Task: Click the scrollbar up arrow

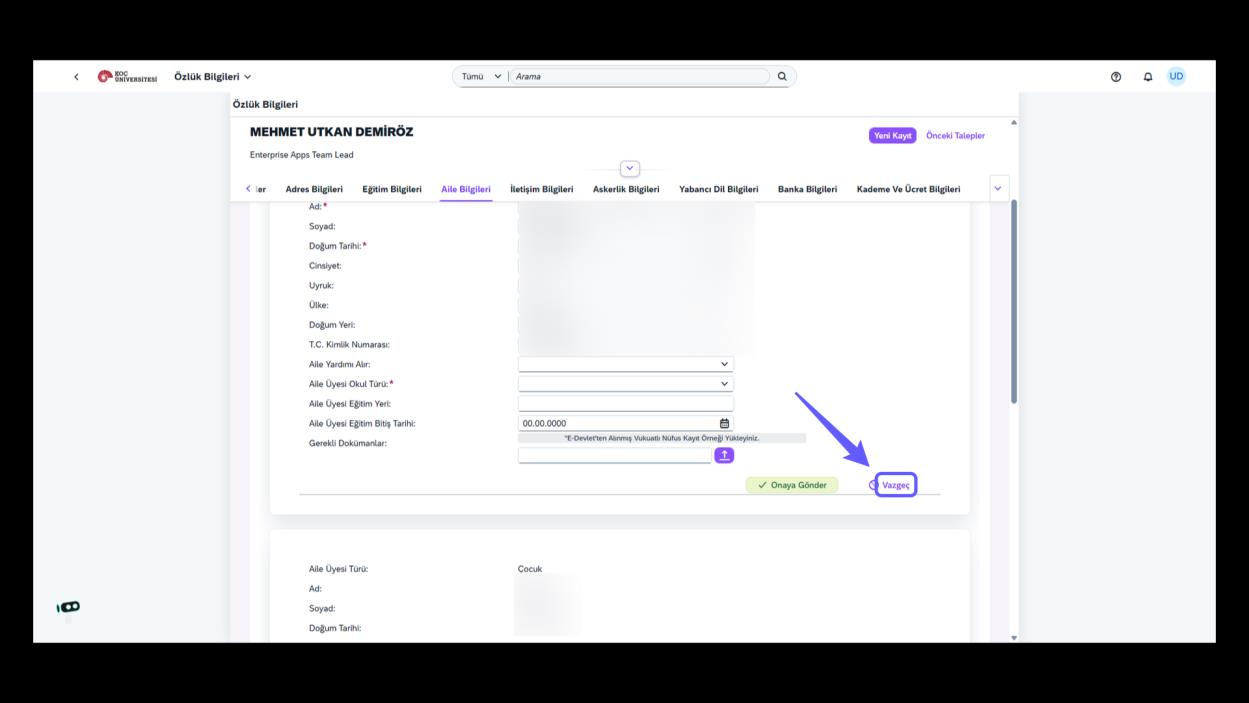Action: [1014, 122]
